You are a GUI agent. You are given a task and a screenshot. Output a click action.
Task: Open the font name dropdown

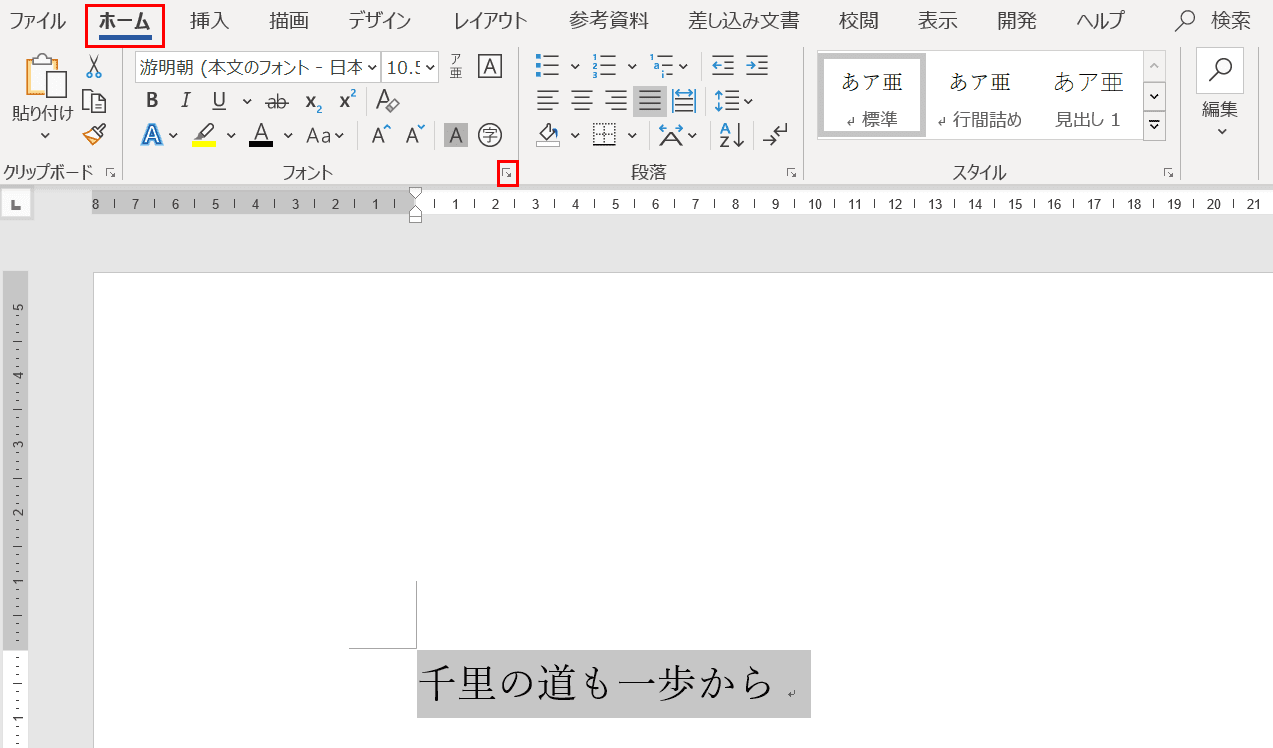372,67
